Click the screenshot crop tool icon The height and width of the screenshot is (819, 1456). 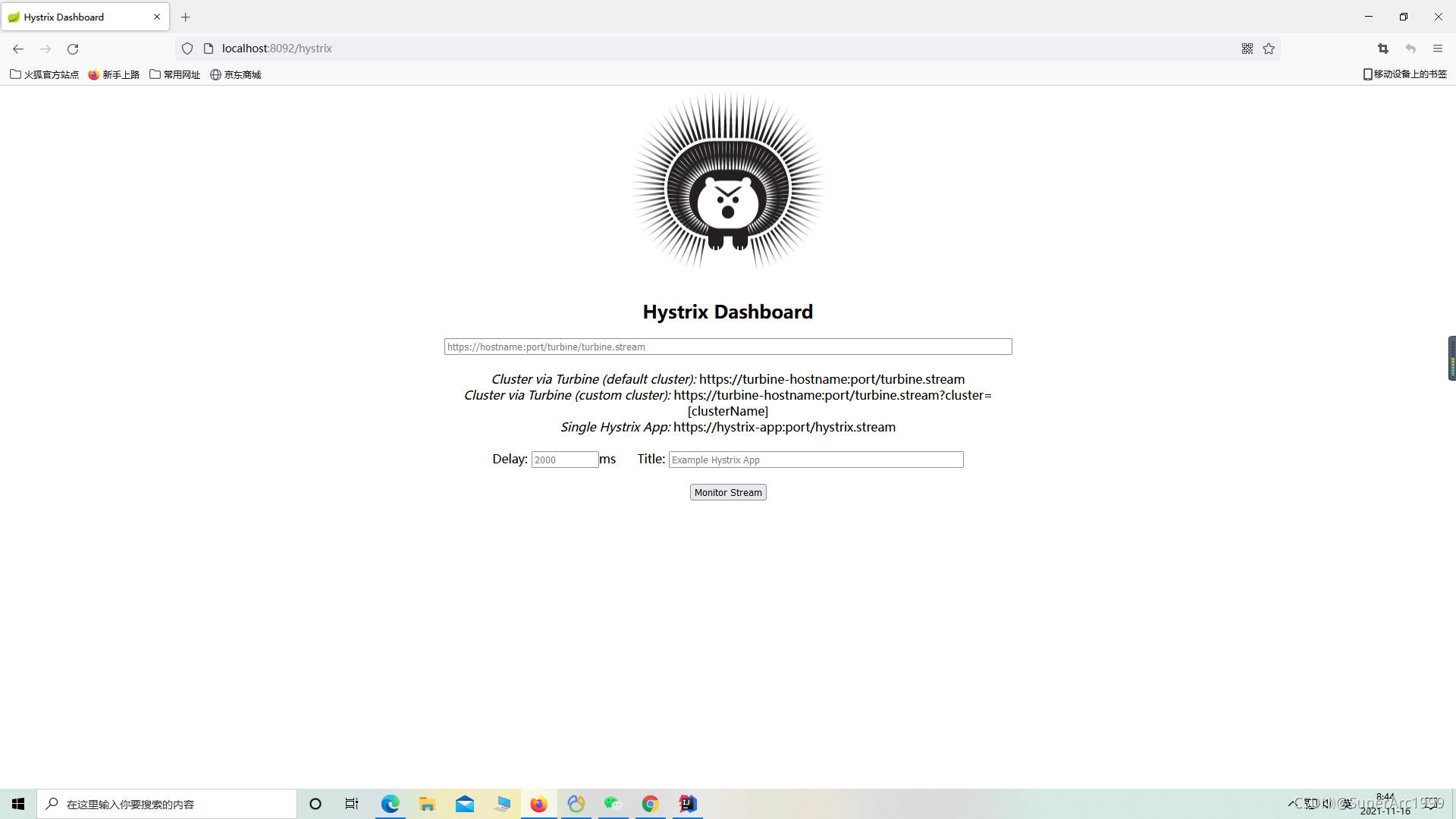pyautogui.click(x=1383, y=49)
